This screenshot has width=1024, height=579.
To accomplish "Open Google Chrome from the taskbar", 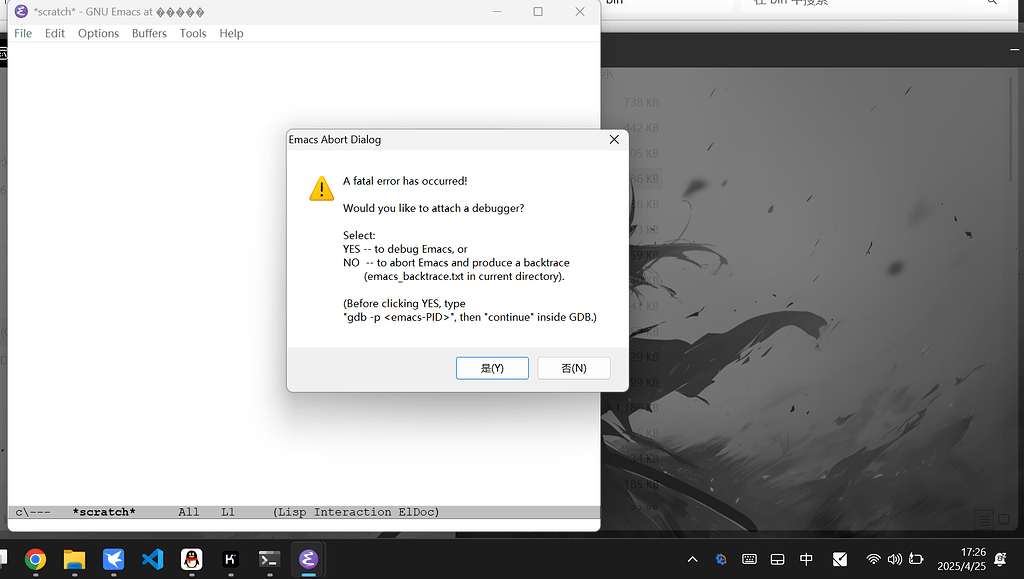I will point(35,559).
